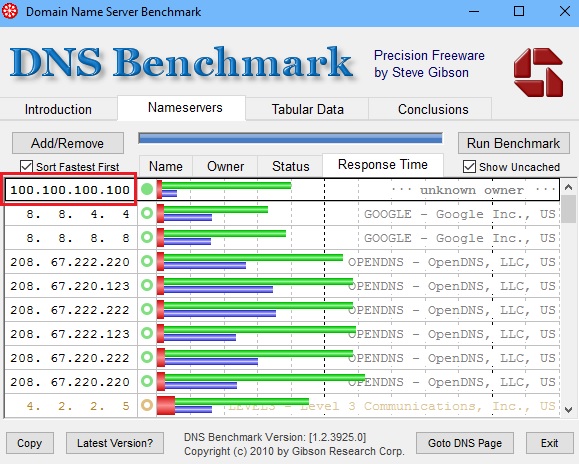
Task: Click status circle for 208.67.220.222
Action: click(147, 357)
